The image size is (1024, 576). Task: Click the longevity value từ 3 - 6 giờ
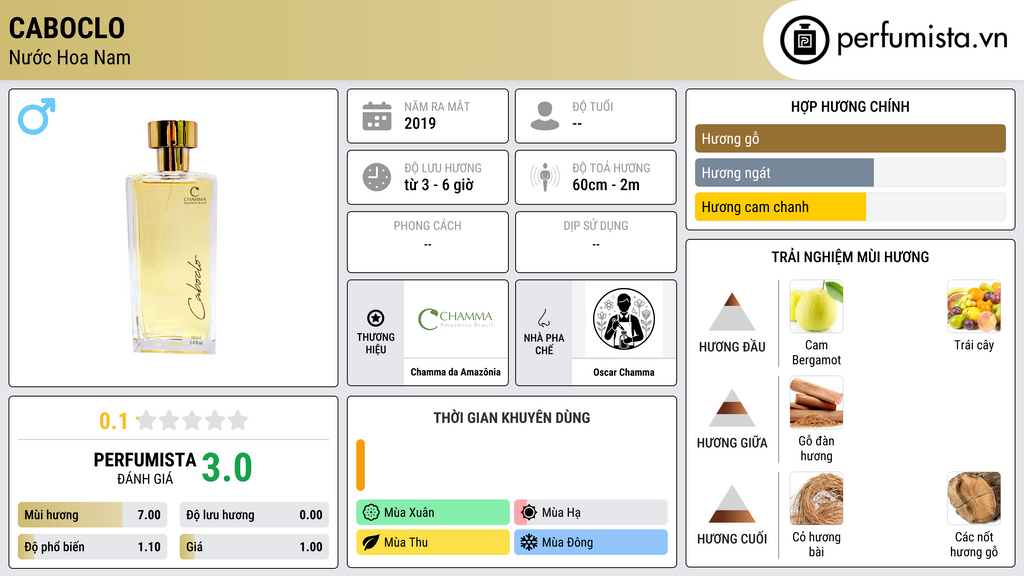pyautogui.click(x=439, y=185)
